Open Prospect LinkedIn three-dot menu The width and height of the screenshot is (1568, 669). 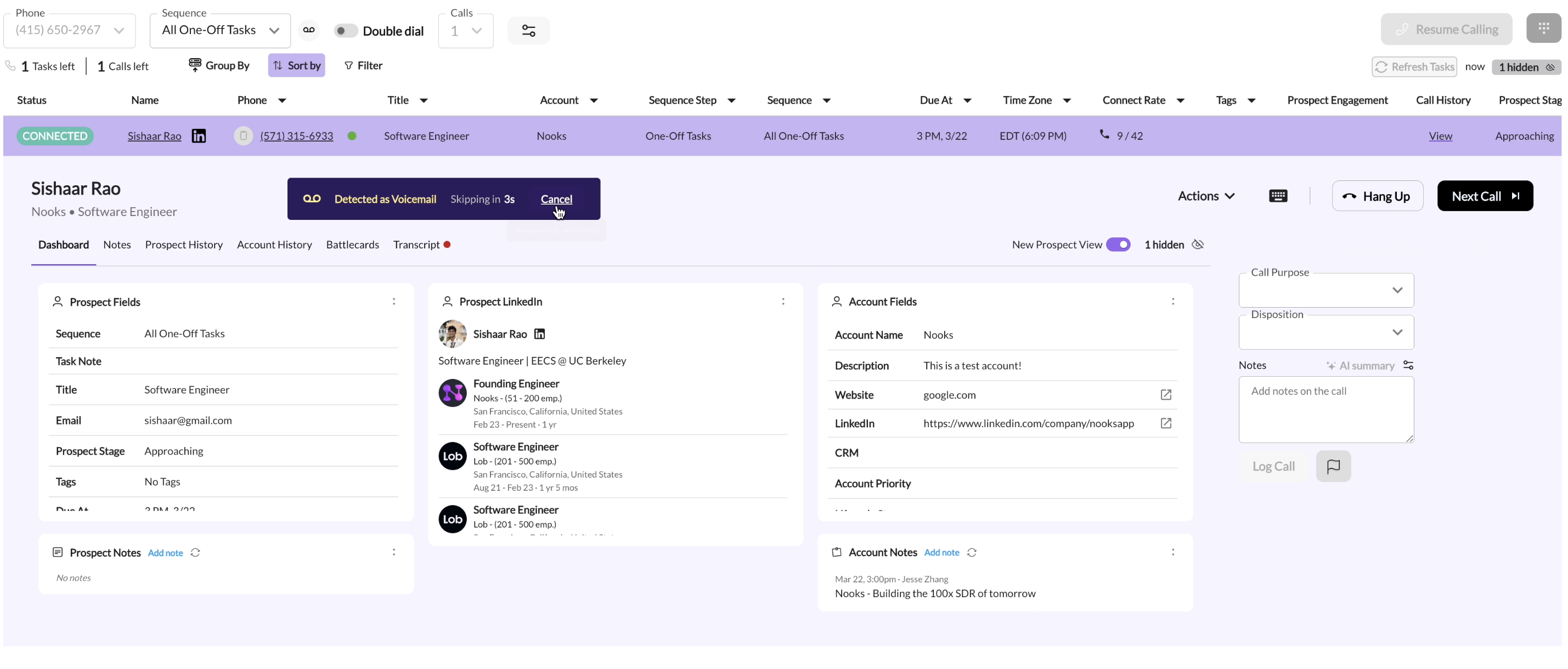coord(783,302)
